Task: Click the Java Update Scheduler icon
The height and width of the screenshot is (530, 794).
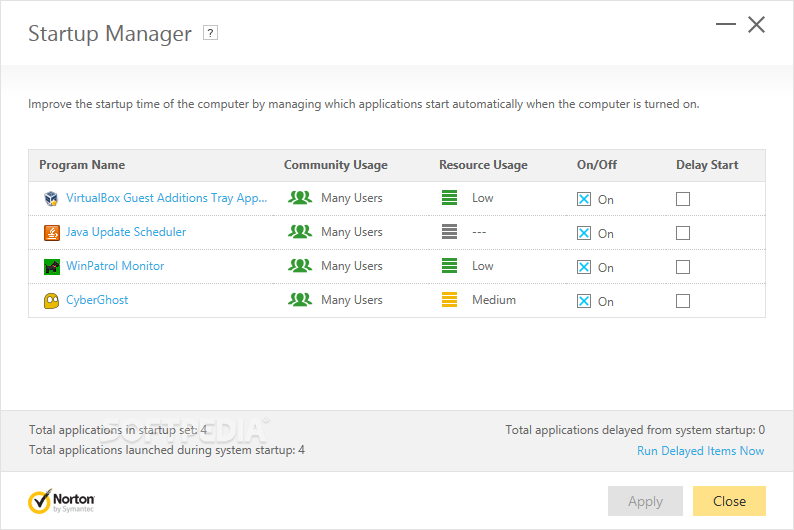Action: point(51,232)
